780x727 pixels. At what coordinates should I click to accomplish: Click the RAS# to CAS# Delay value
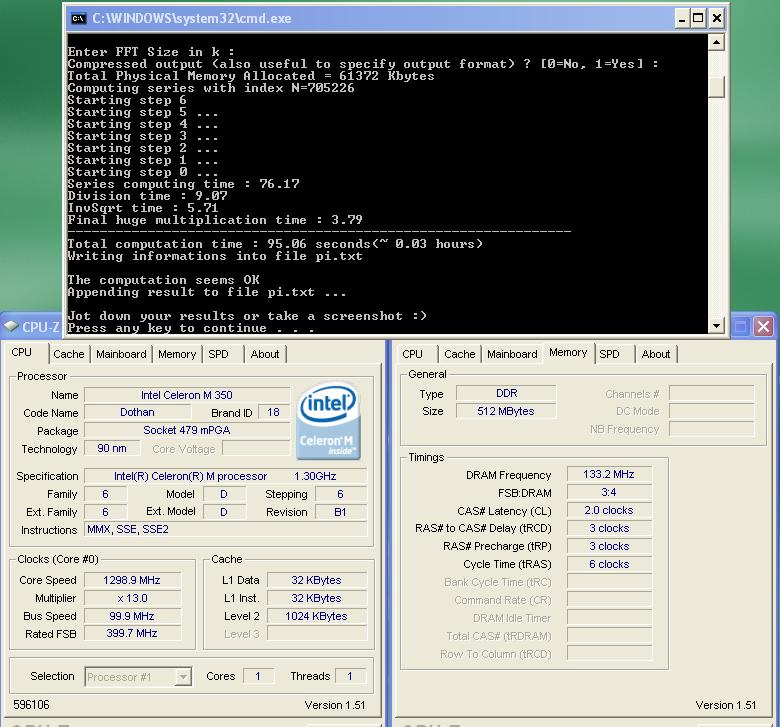(x=609, y=528)
